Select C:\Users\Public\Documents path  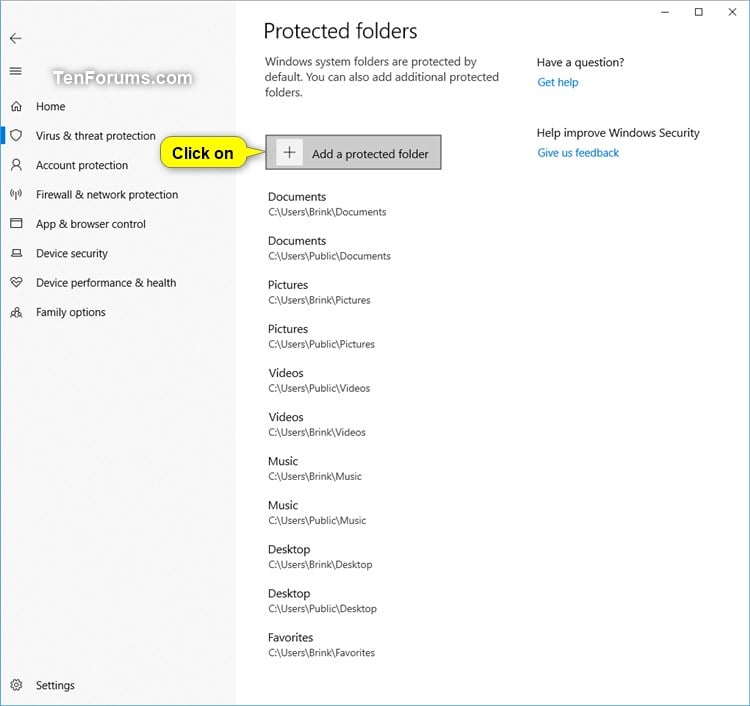[x=329, y=256]
